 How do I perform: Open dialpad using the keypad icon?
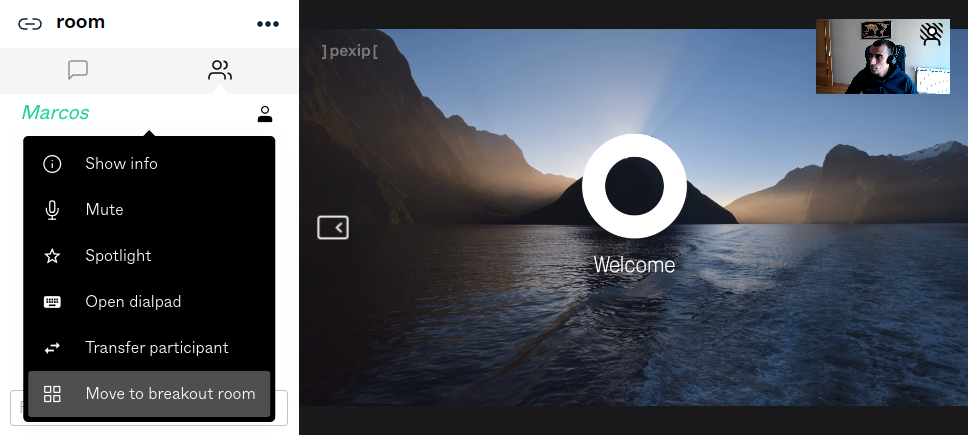pyautogui.click(x=52, y=302)
